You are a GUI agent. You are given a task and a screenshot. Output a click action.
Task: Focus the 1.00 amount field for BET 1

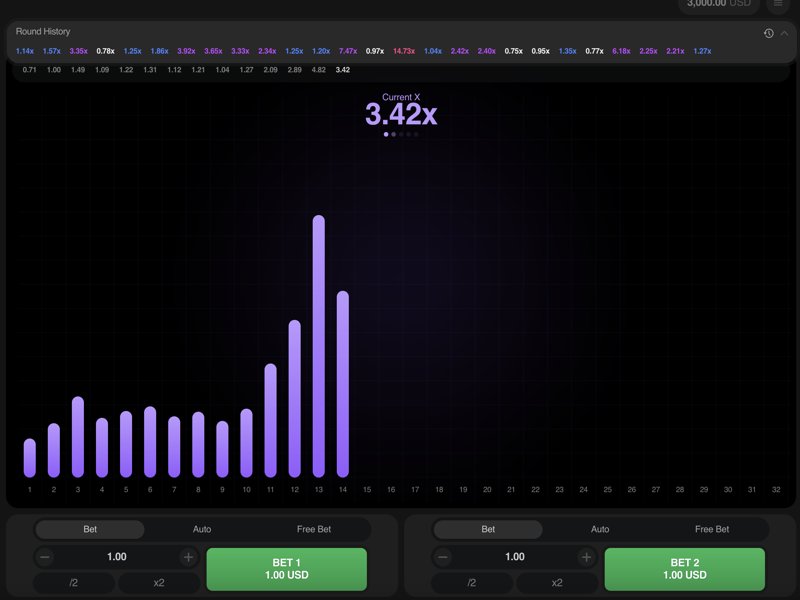click(117, 557)
